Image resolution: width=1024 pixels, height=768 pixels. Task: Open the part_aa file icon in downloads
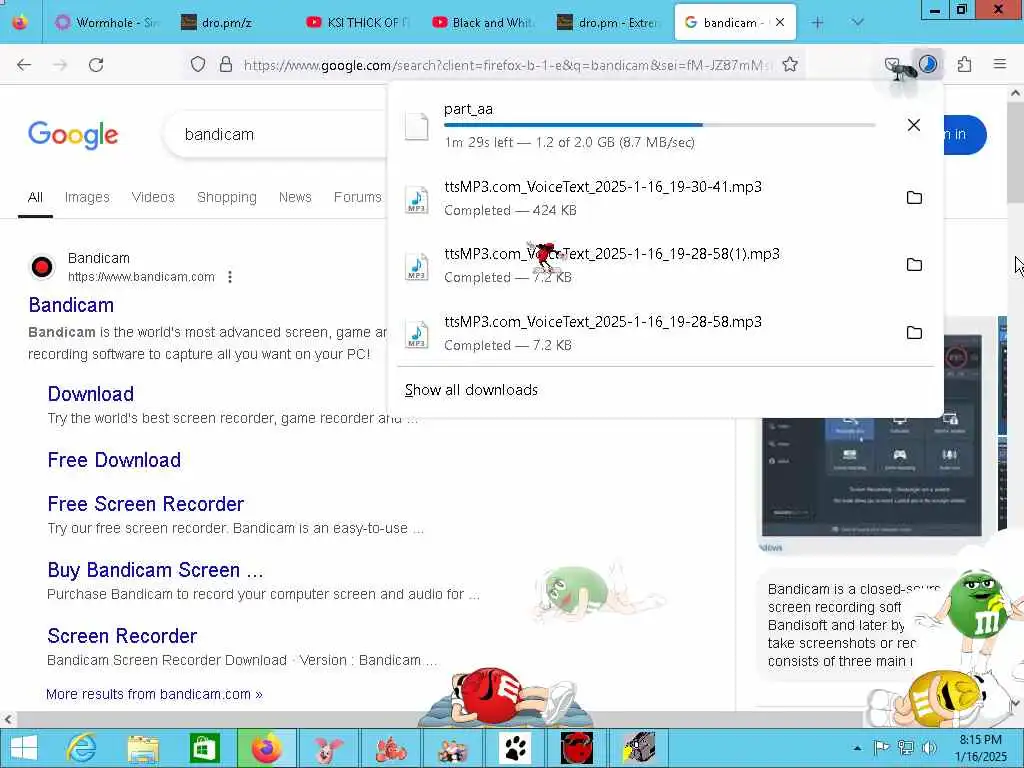(417, 126)
